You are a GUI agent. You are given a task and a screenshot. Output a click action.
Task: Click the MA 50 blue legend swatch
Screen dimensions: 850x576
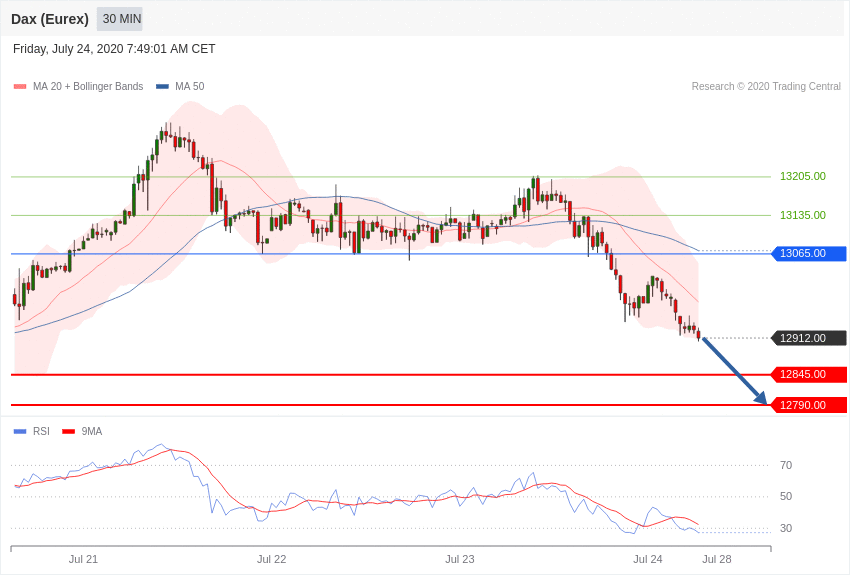tap(162, 87)
